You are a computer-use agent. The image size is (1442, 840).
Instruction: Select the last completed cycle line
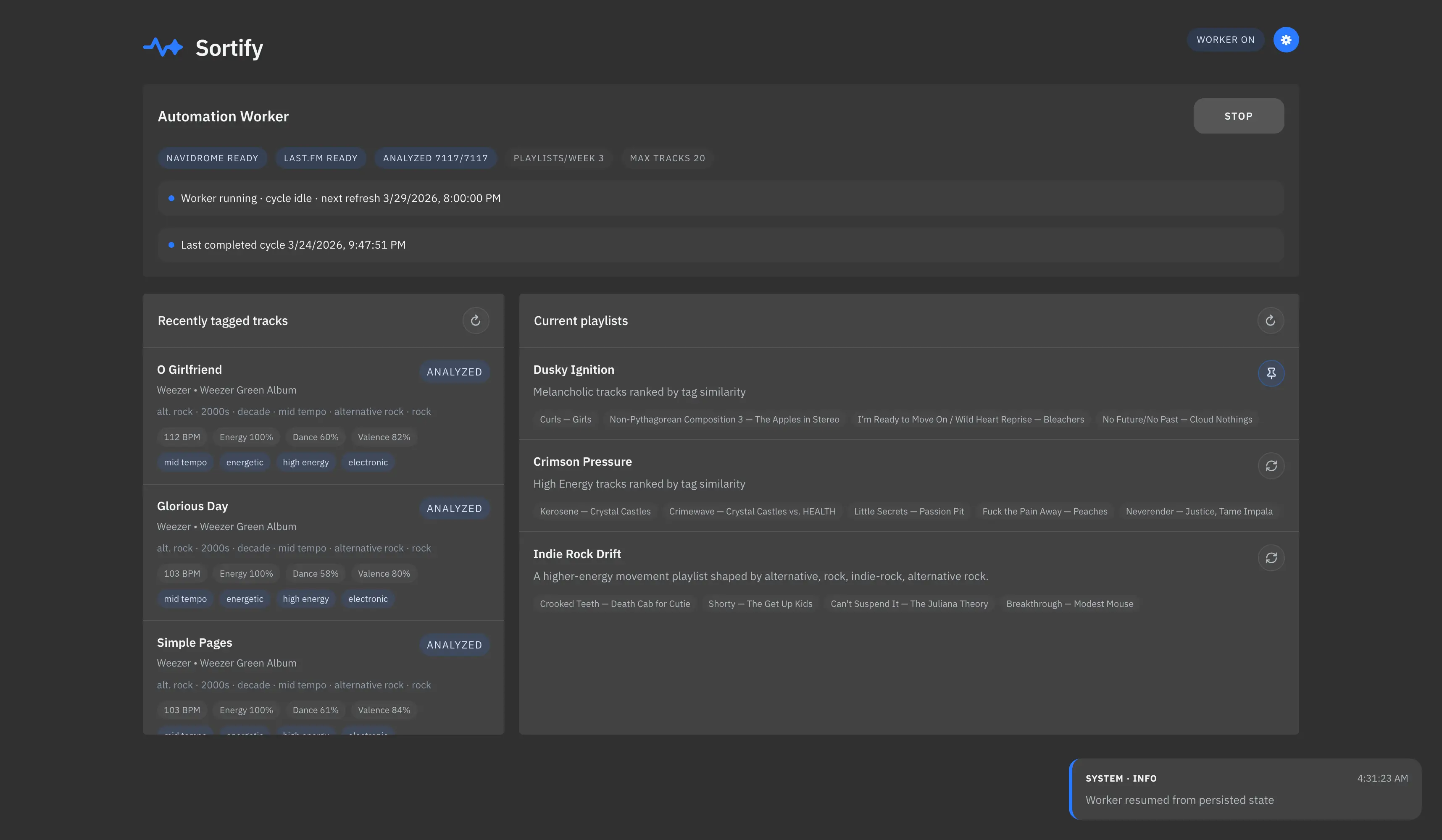click(721, 245)
